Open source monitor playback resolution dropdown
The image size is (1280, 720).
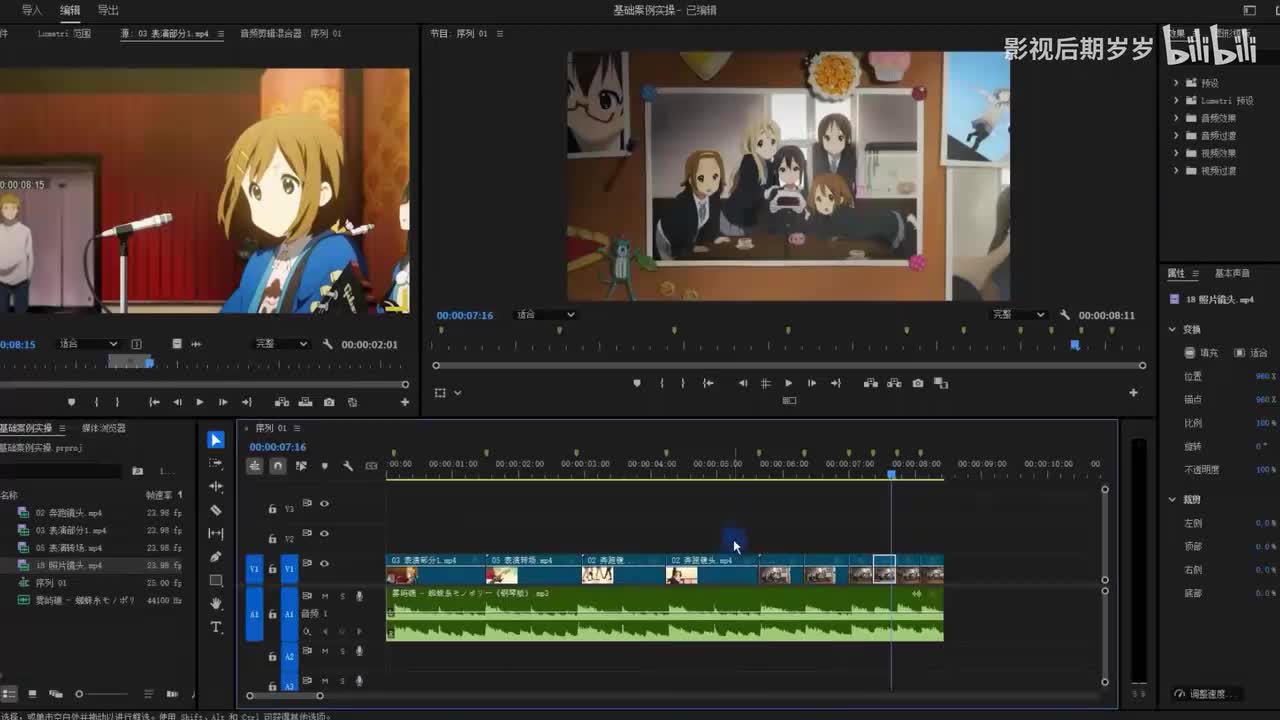point(281,344)
